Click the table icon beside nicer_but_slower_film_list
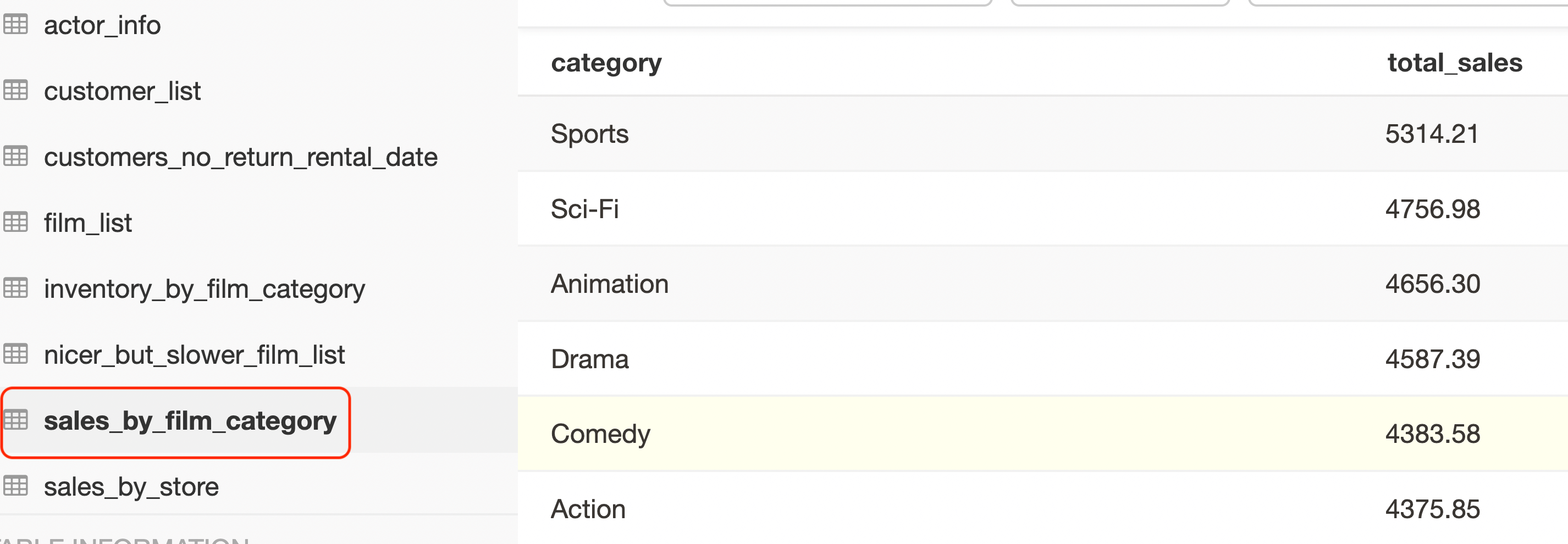Viewport: 1568px width, 544px height. (x=18, y=353)
